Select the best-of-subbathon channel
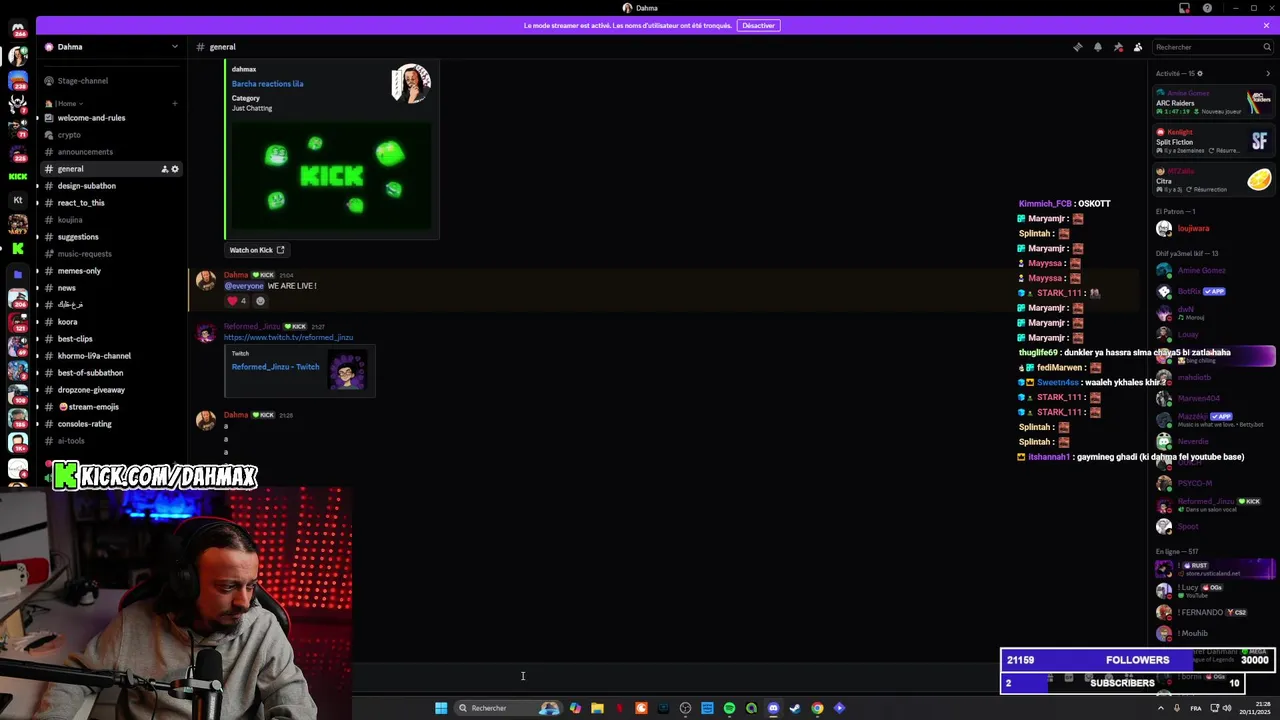 point(111,373)
